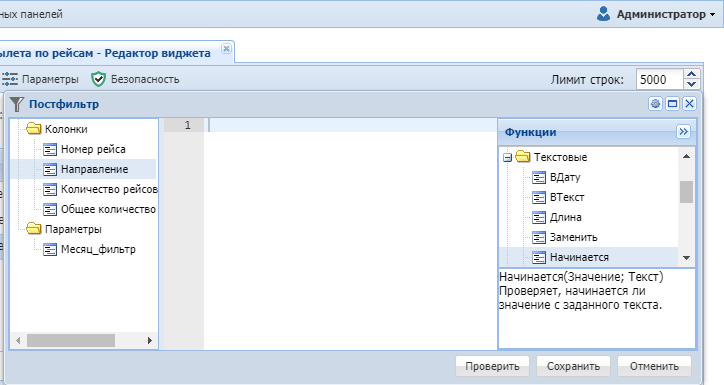Select the Месяц_фильтр parameter
The image size is (724, 385).
tap(98, 250)
